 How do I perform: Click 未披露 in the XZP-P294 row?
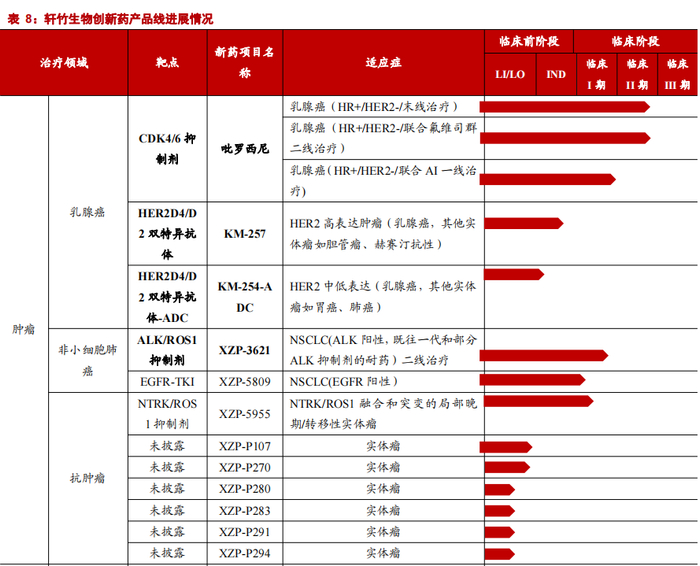tap(167, 553)
